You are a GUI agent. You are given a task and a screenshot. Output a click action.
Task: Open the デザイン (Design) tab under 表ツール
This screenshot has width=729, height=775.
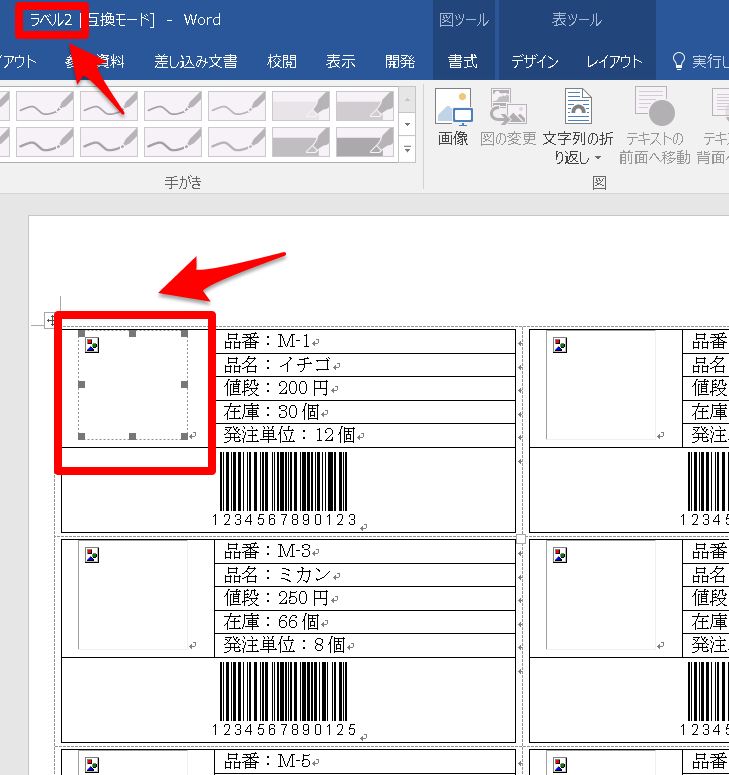[535, 61]
